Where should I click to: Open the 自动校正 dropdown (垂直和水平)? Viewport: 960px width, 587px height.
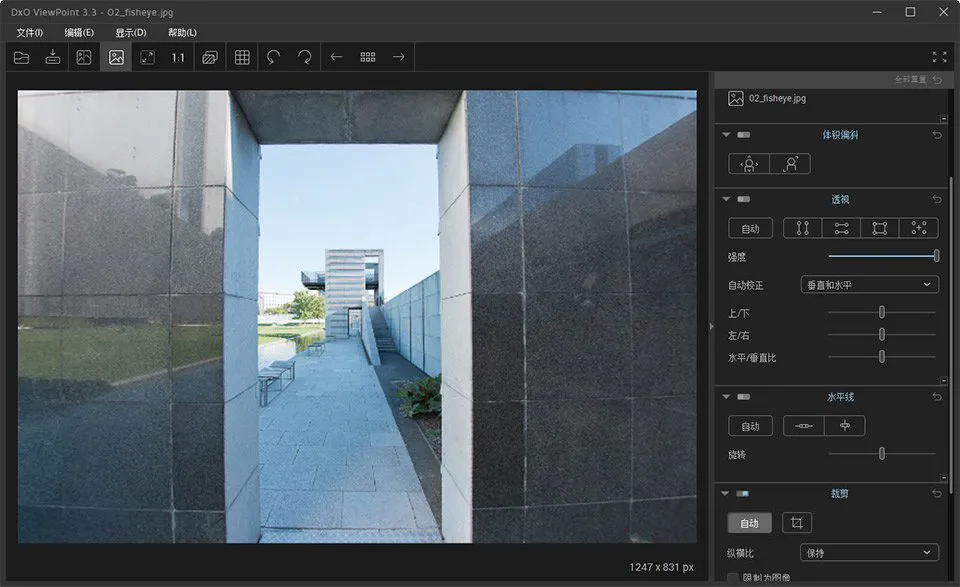point(869,285)
